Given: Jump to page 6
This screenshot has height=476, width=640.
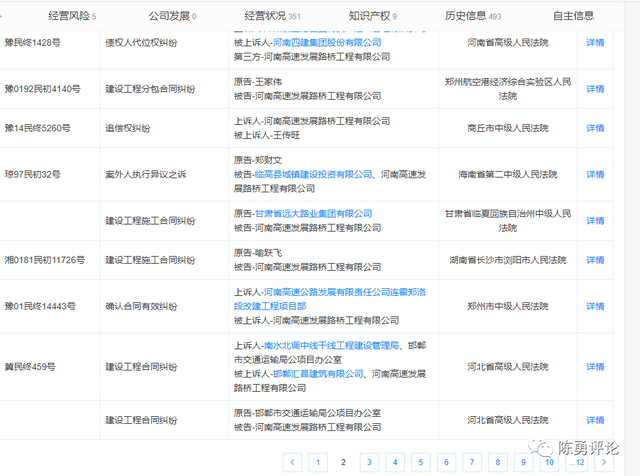Looking at the screenshot, I should click(x=447, y=462).
